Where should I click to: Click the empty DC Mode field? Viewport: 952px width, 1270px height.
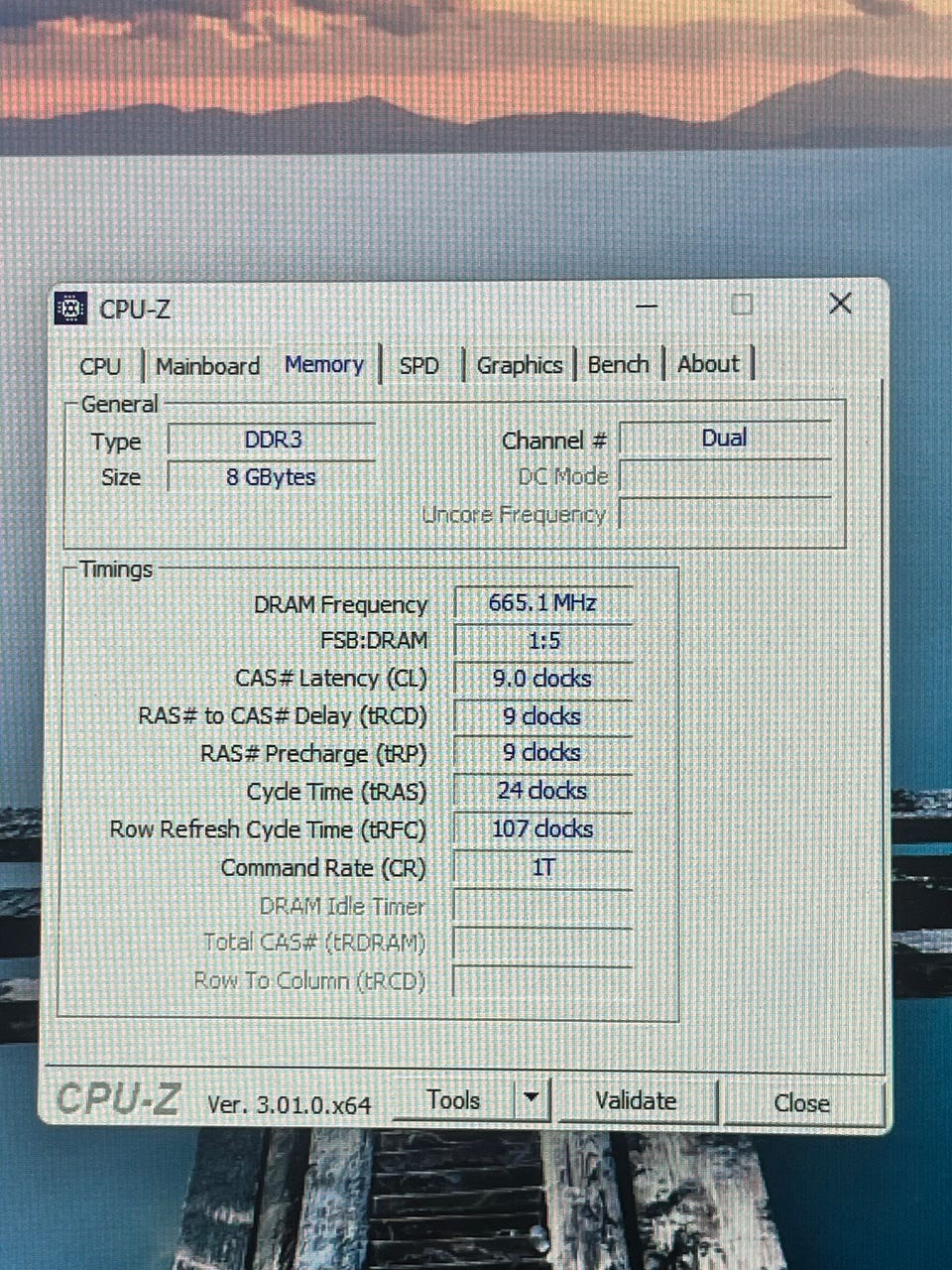pos(725,476)
